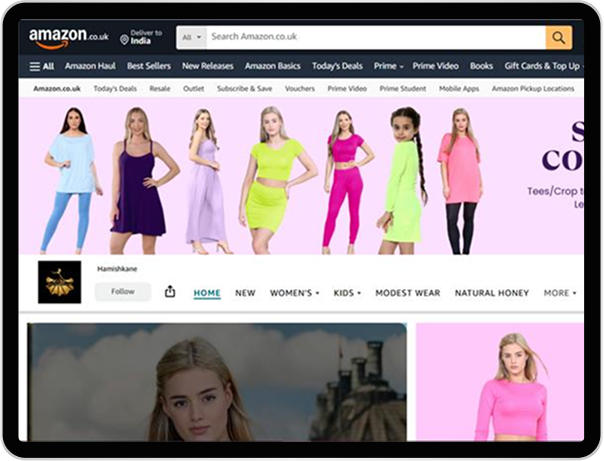Click the Deliver to India location pin
The image size is (604, 461).
click(124, 39)
